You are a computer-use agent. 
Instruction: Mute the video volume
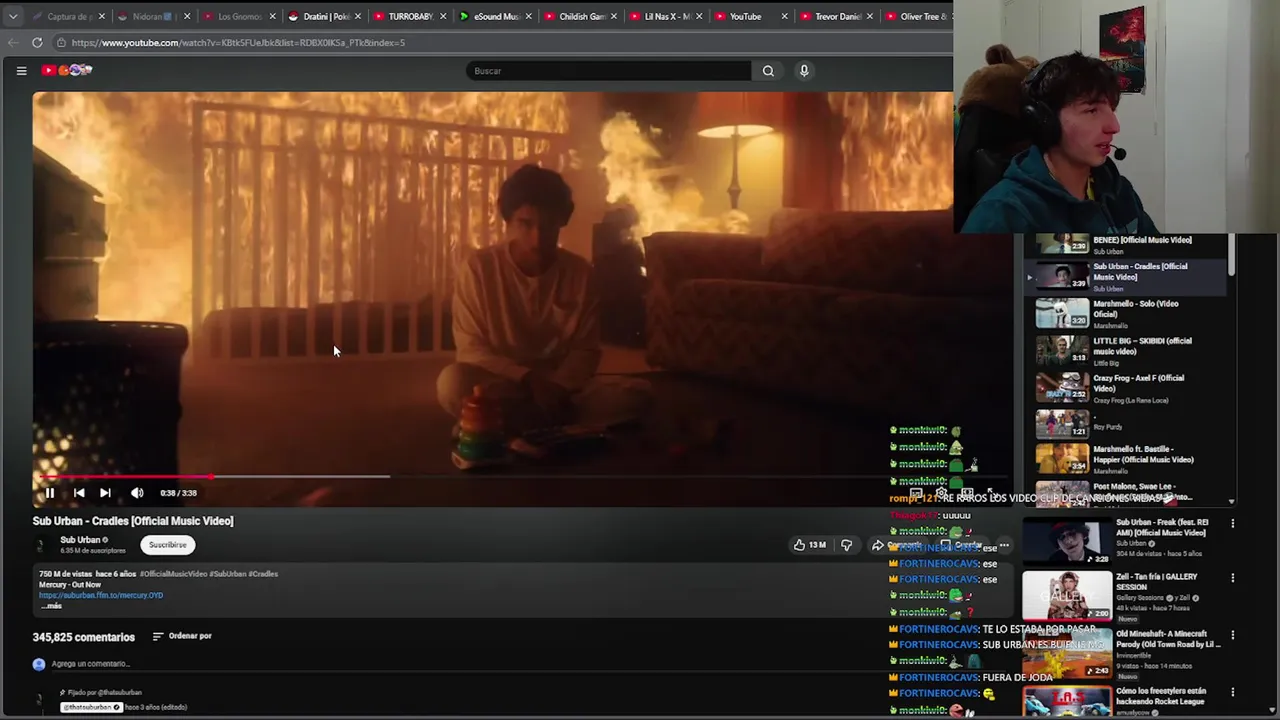pyautogui.click(x=137, y=492)
